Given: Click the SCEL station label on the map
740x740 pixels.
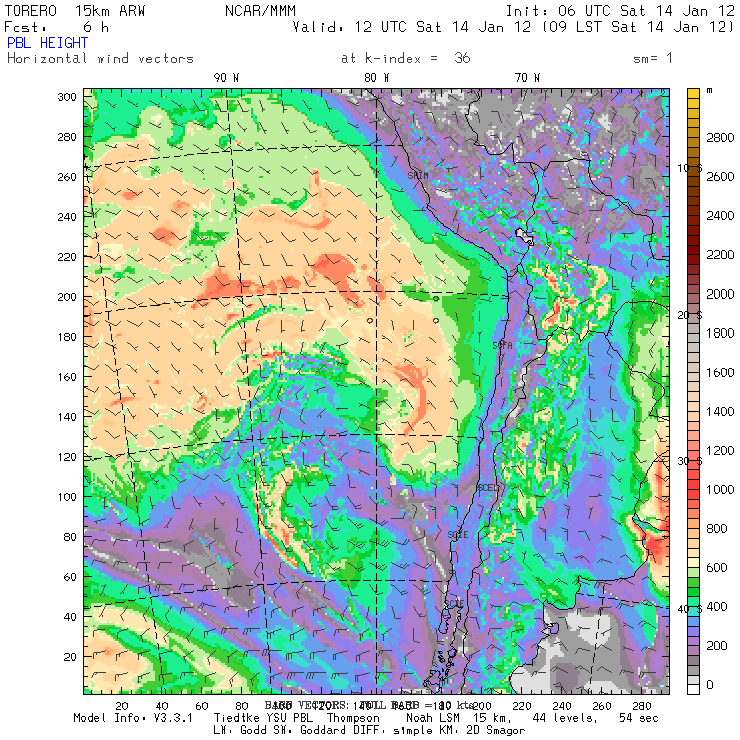Looking at the screenshot, I should [x=487, y=488].
